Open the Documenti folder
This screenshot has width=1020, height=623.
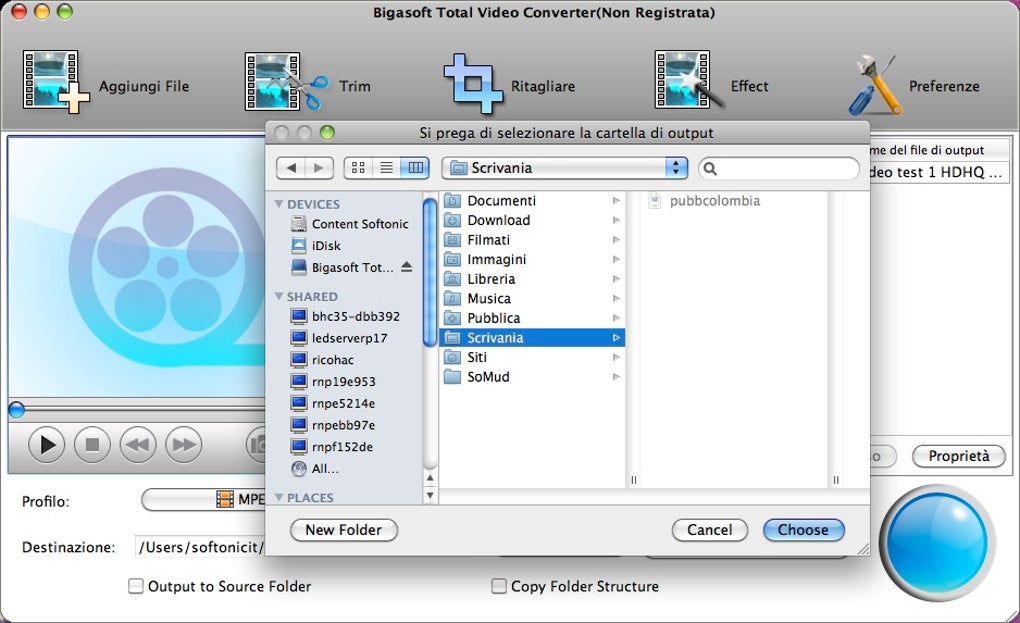pos(531,201)
